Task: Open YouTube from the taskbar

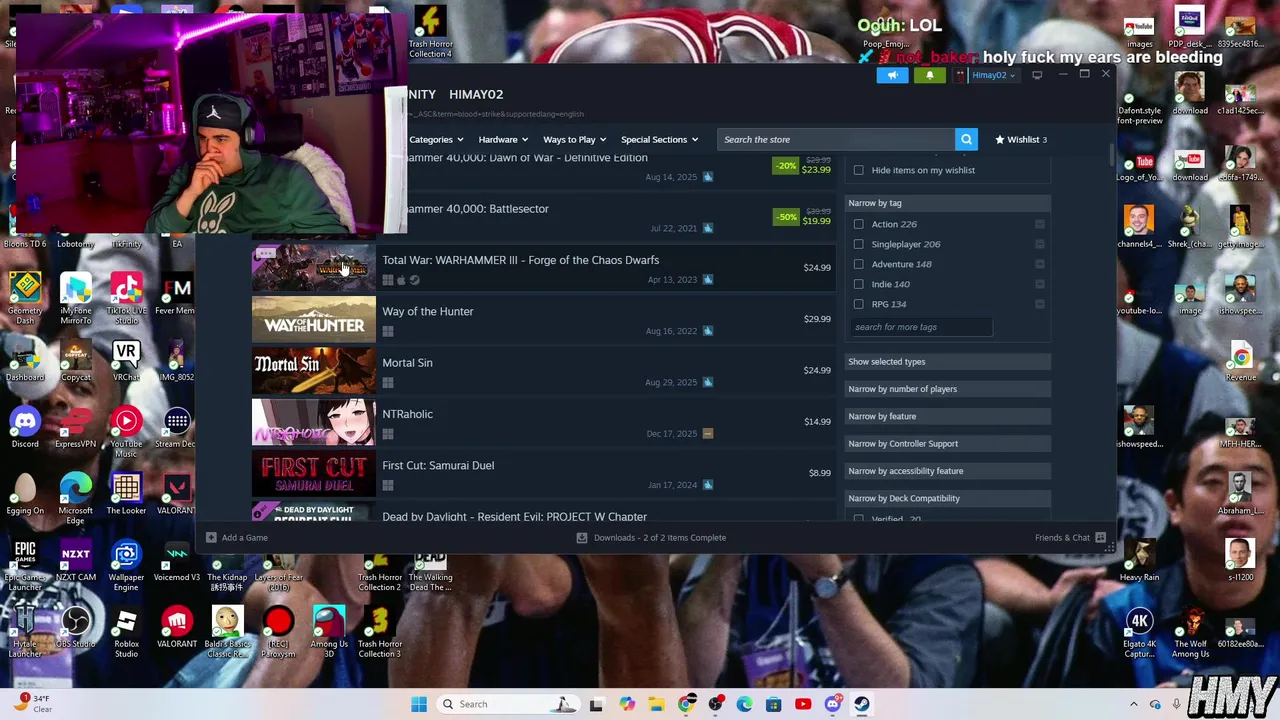Action: point(803,704)
